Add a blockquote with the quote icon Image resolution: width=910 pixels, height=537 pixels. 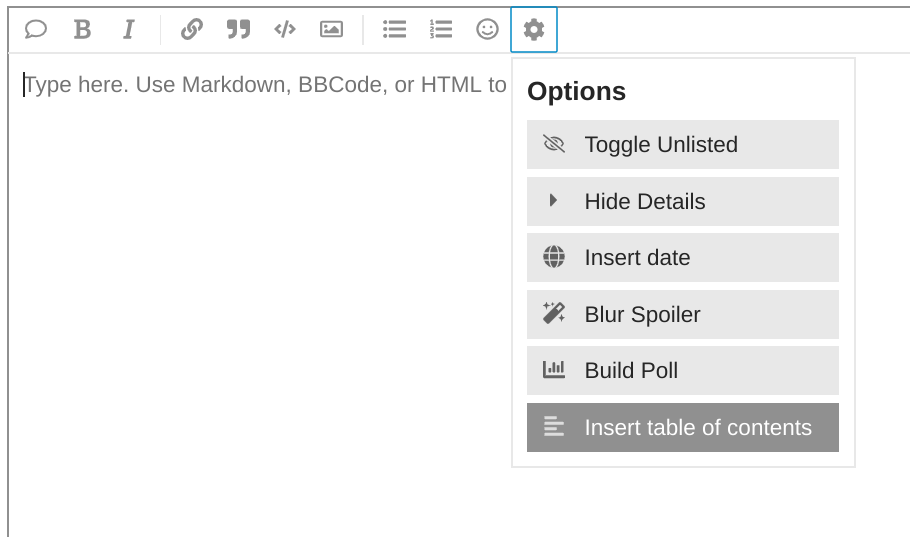click(x=238, y=30)
